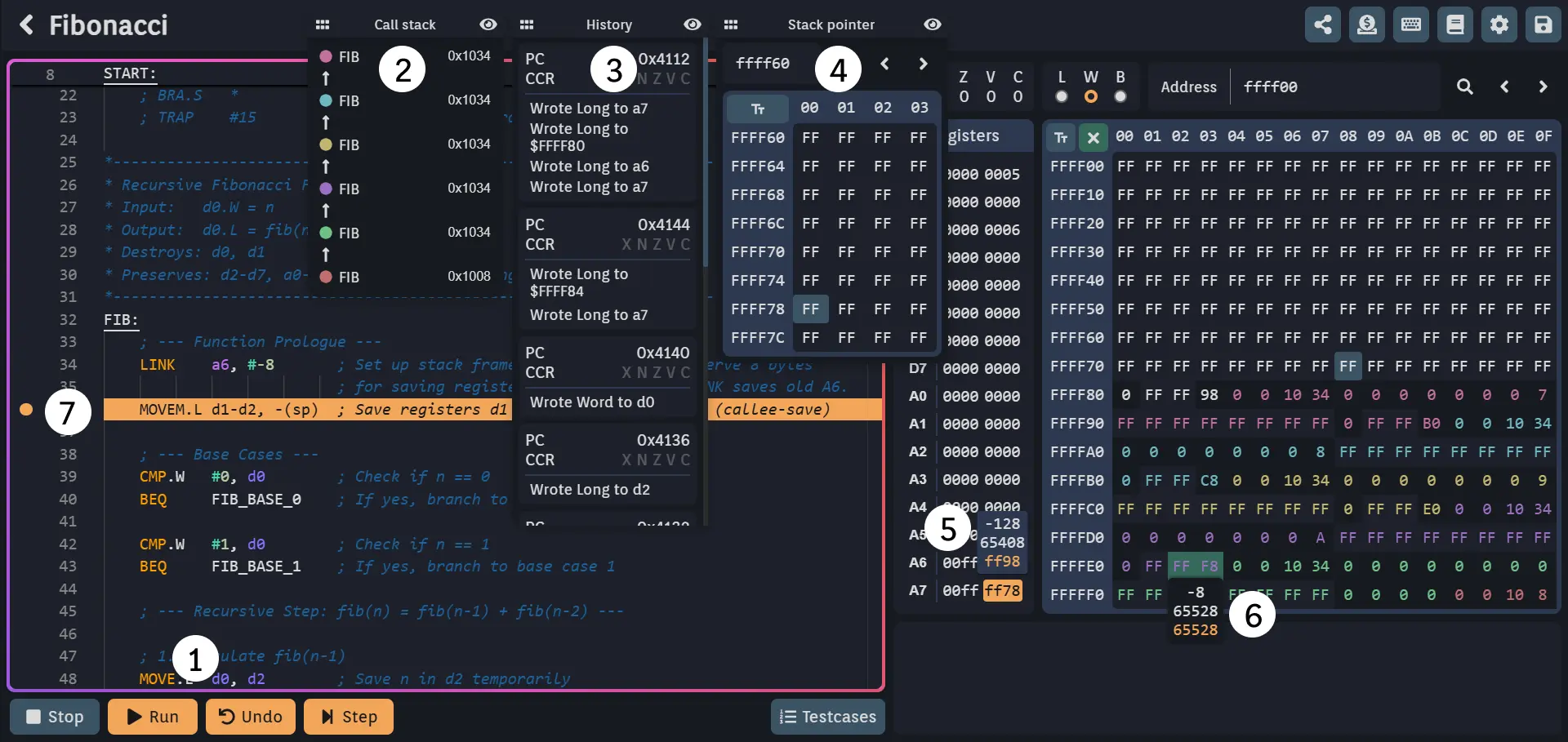Save the program with the floppy icon
Viewport: 1568px width, 742px height.
[1543, 24]
